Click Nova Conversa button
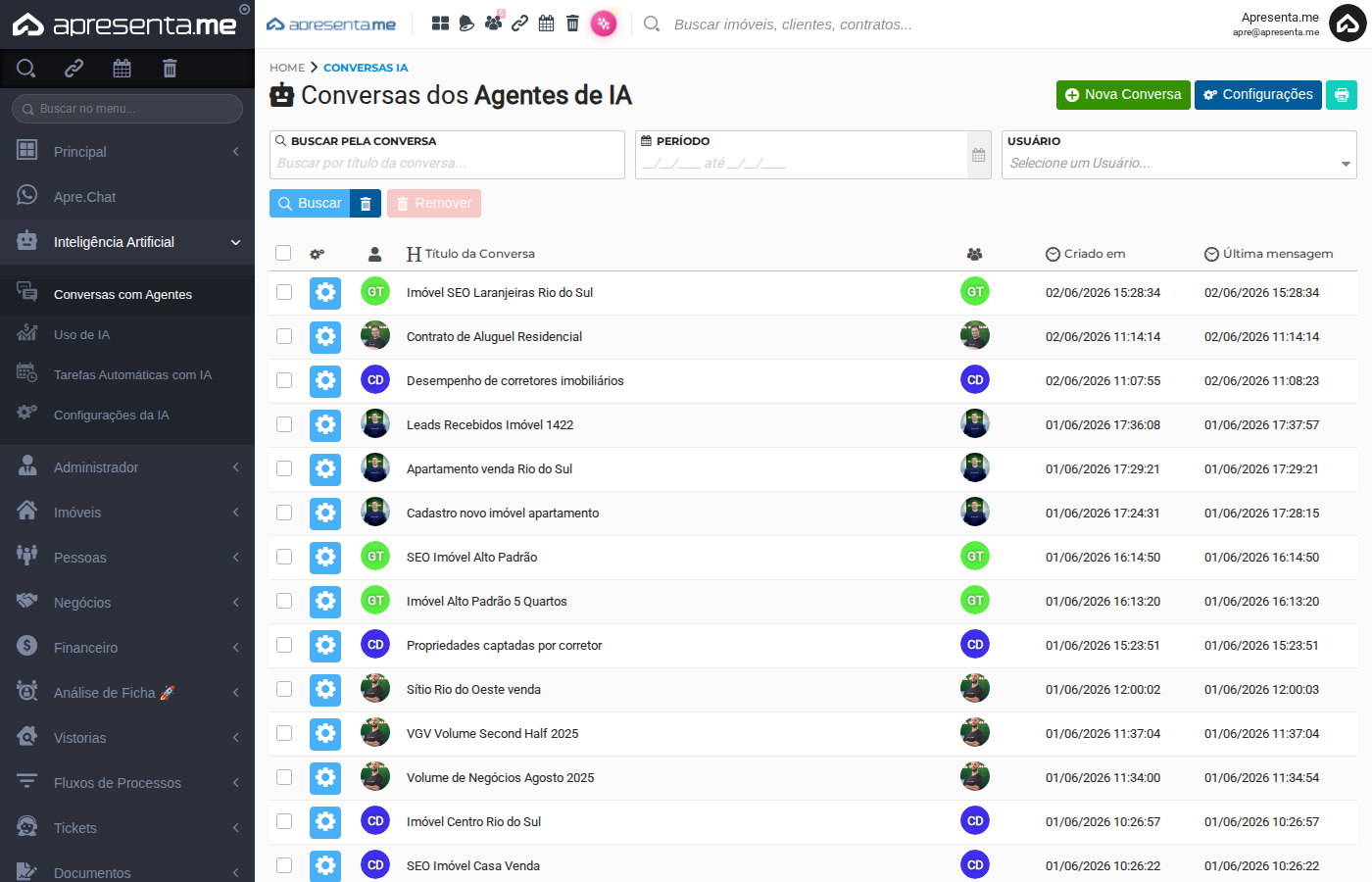Viewport: 1372px width, 882px height. point(1123,95)
